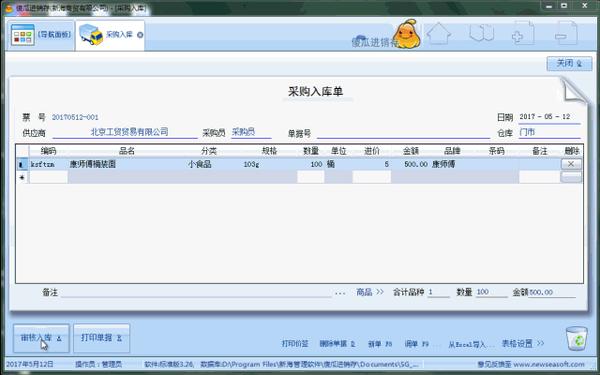Click the 品名 column header
The image size is (600, 375).
click(x=127, y=151)
